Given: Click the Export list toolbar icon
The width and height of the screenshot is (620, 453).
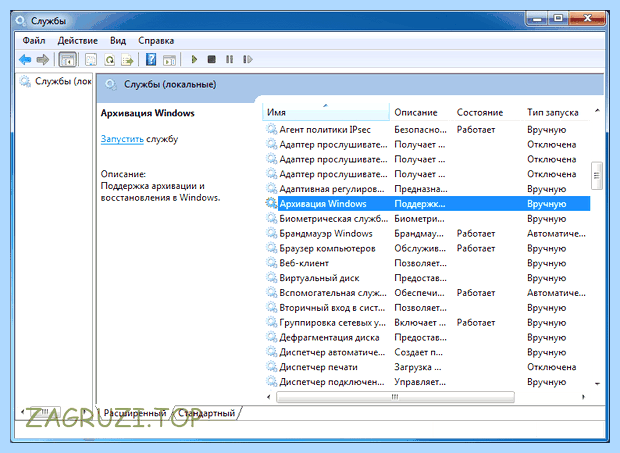Looking at the screenshot, I should (x=127, y=60).
